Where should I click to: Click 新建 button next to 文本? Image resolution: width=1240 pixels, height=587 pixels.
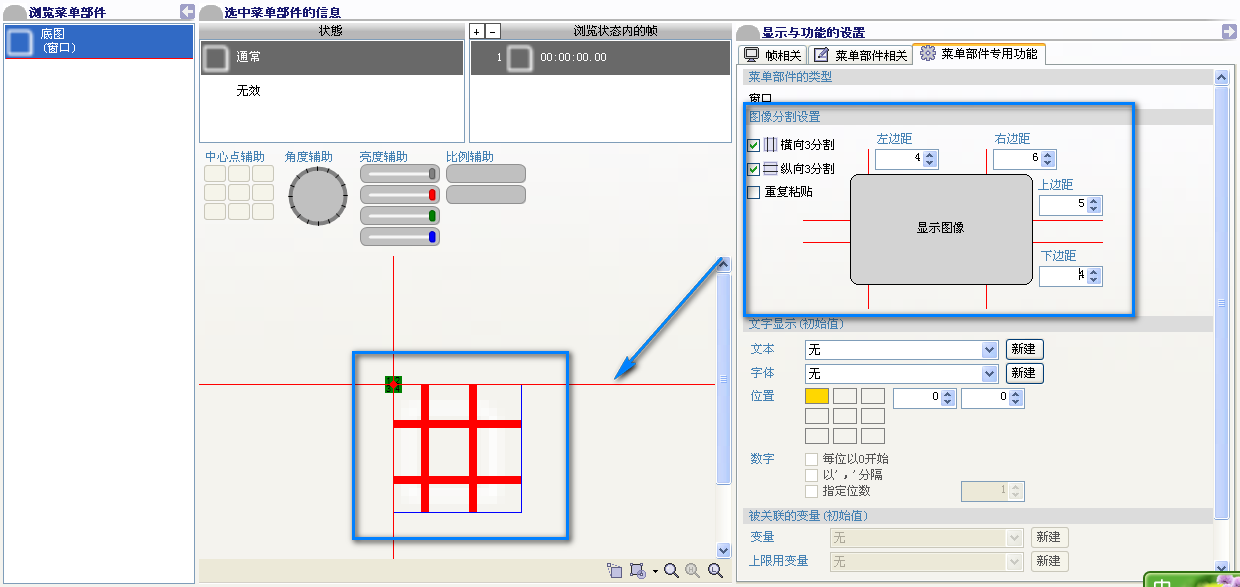[1023, 349]
